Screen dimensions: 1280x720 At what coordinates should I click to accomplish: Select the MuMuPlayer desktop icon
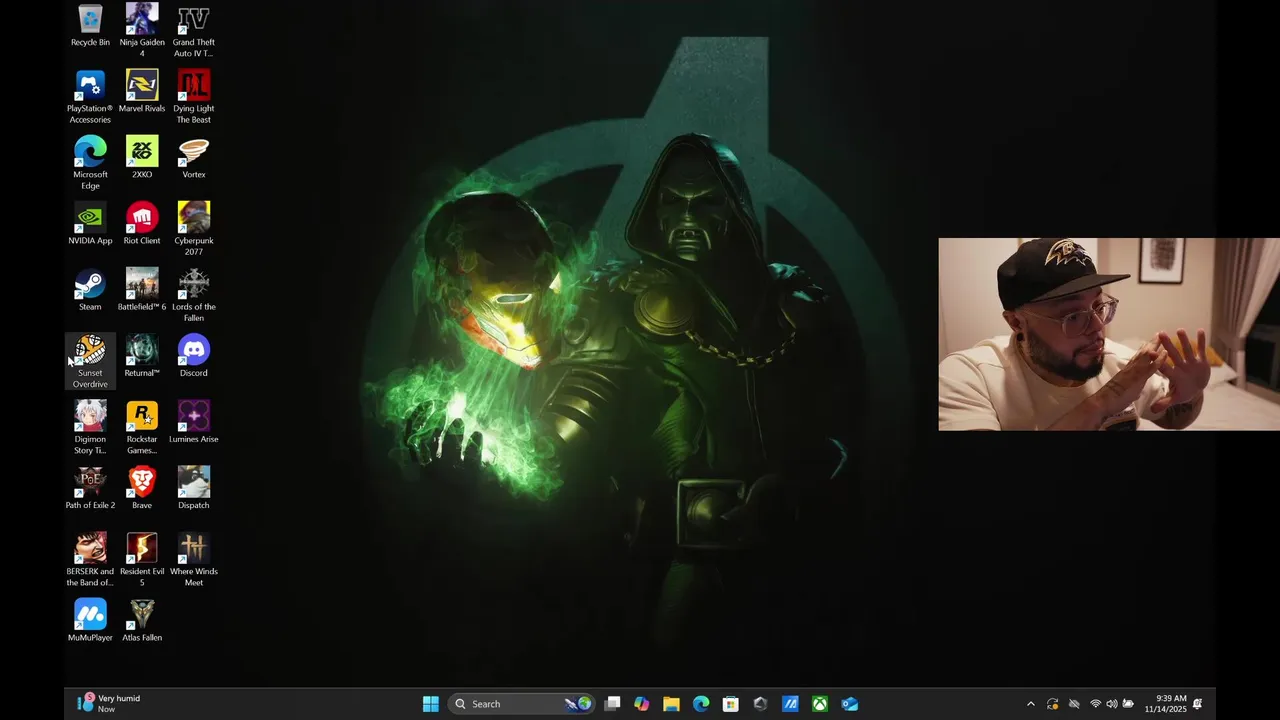(90, 620)
